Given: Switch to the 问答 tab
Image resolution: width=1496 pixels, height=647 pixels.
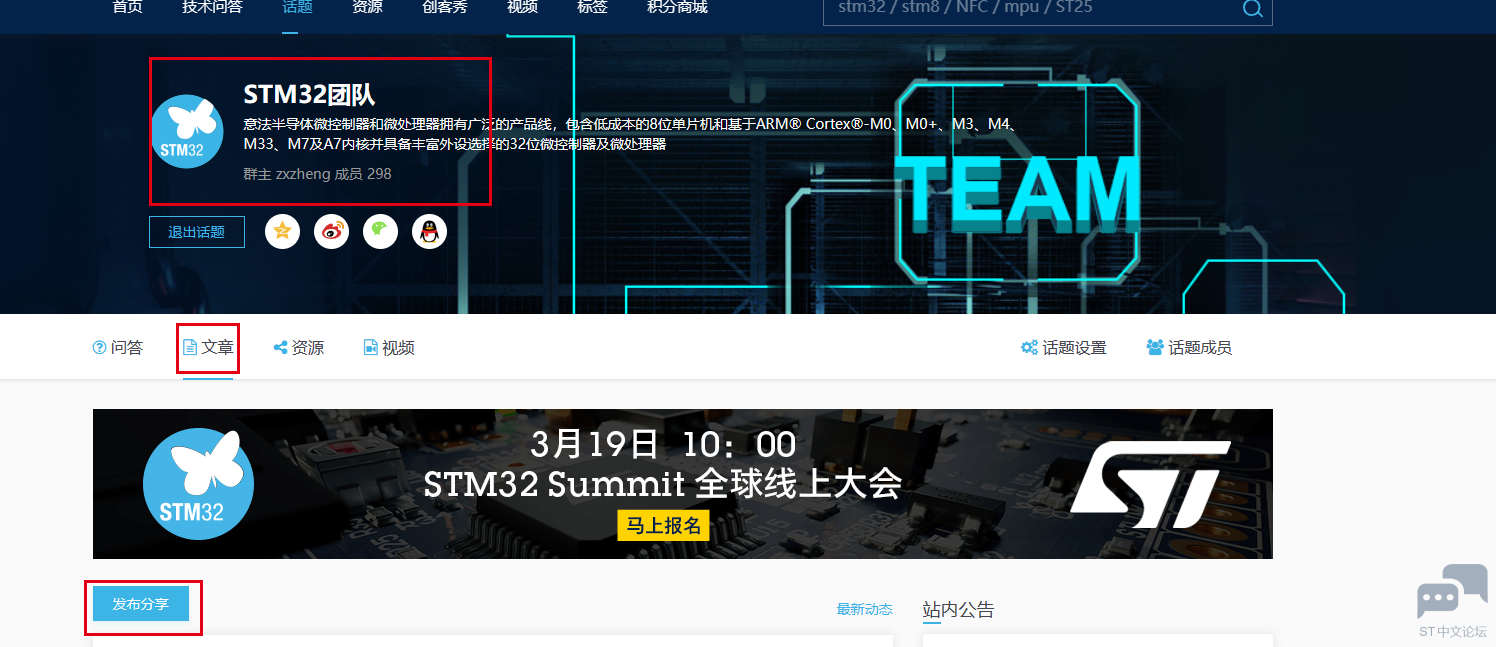Looking at the screenshot, I should (118, 348).
